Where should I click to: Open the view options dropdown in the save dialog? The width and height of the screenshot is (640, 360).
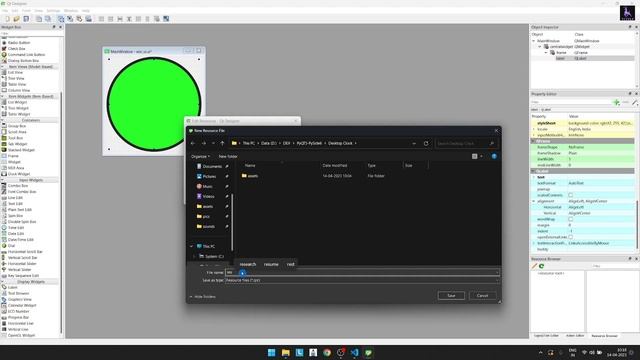[482, 156]
